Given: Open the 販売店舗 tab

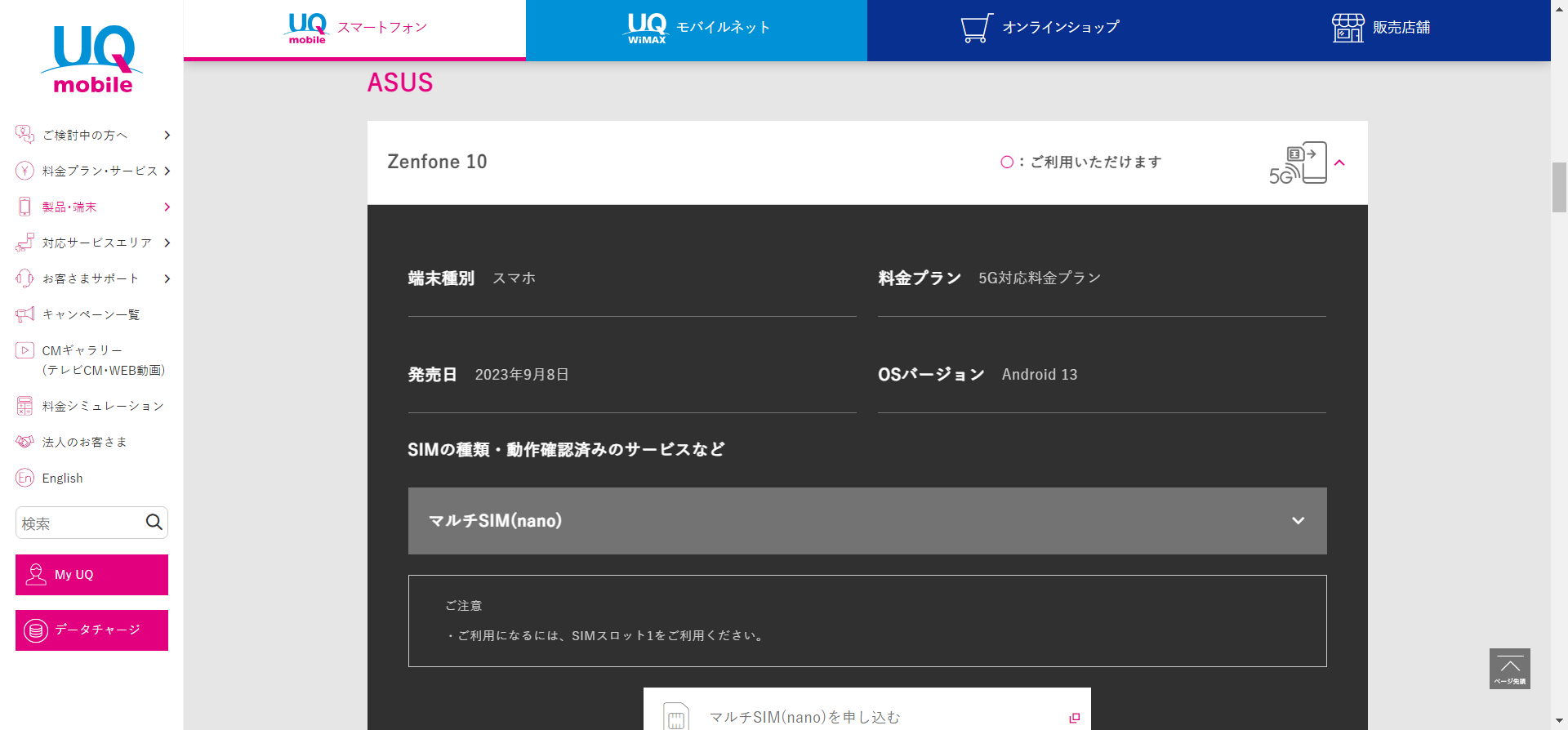Looking at the screenshot, I should click(x=1380, y=29).
